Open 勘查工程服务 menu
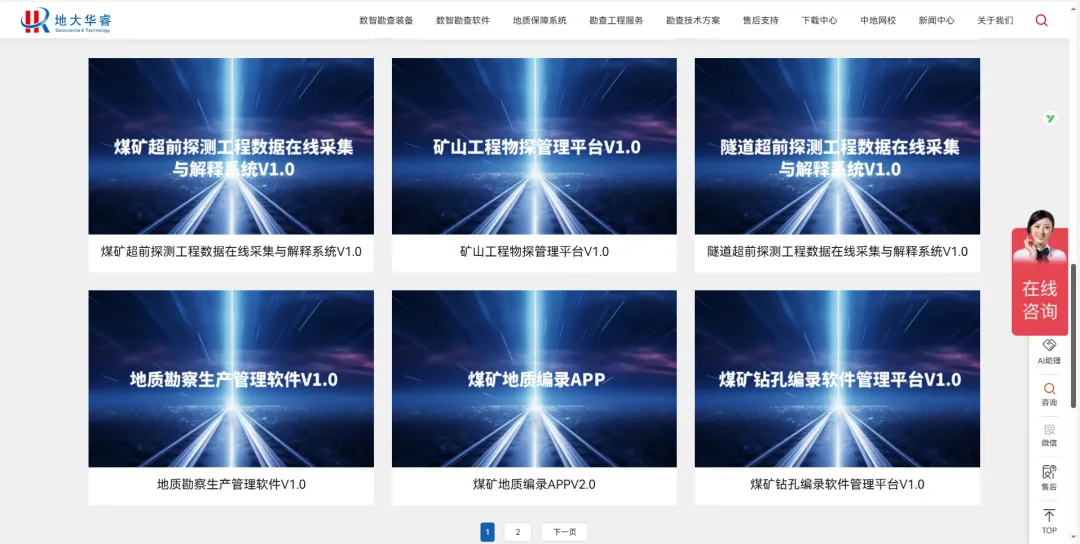 tap(616, 21)
